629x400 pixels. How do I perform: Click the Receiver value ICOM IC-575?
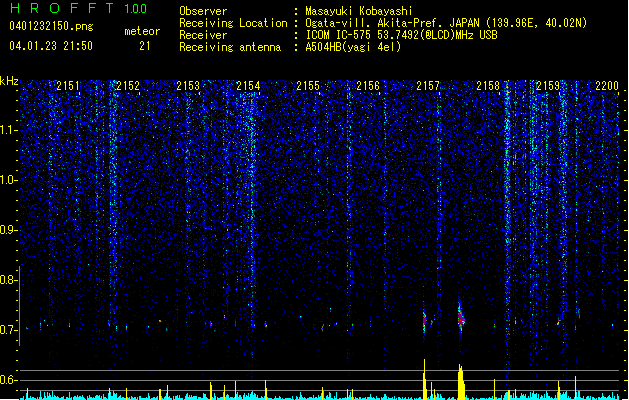[x=339, y=35]
